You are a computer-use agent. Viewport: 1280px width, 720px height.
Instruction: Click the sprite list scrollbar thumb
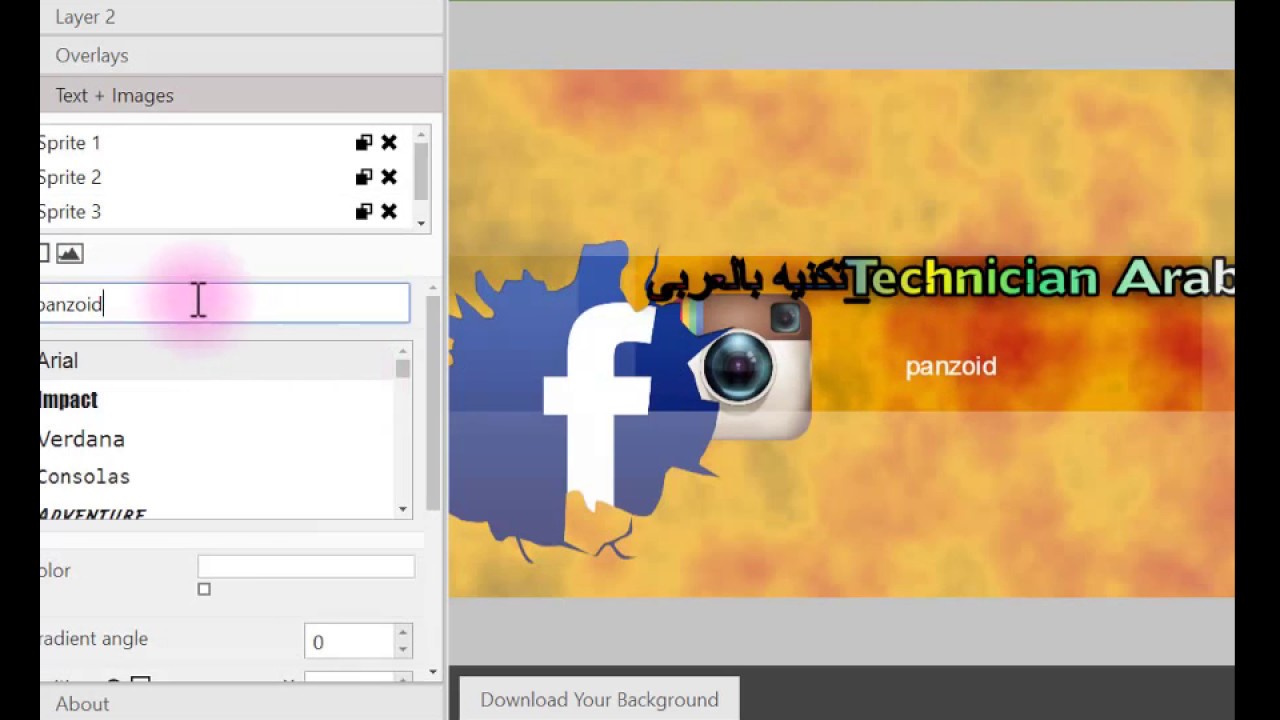coord(421,170)
